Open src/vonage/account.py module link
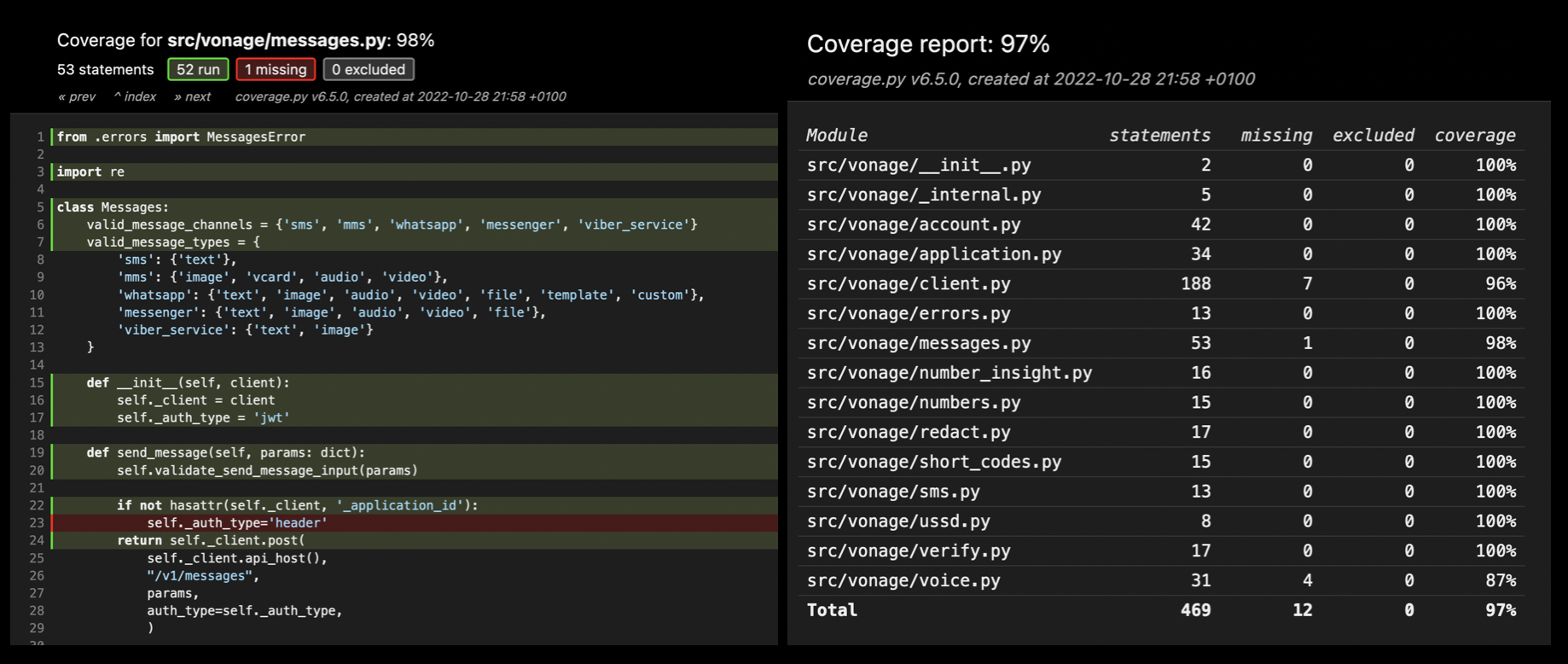The image size is (1568, 664). [914, 224]
